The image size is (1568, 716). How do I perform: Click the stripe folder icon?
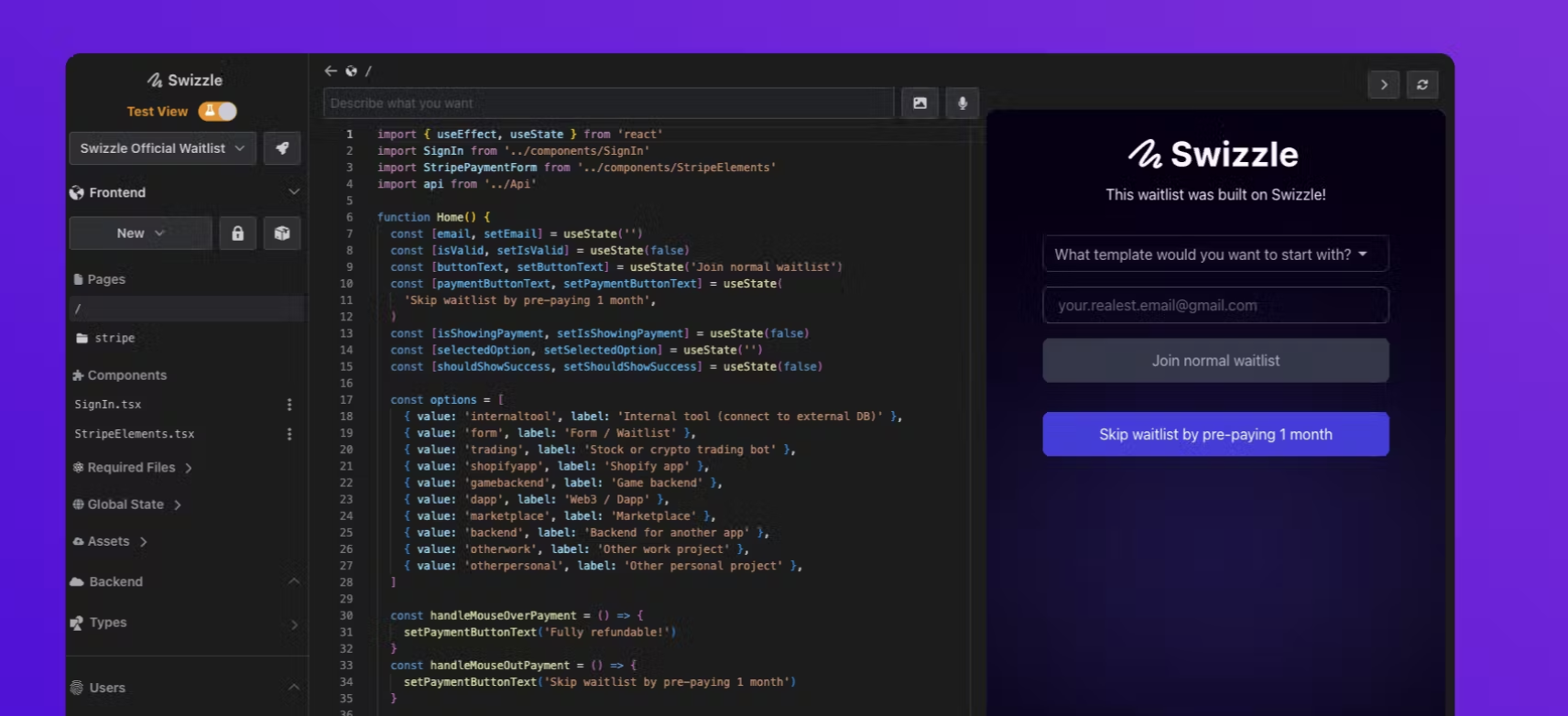click(82, 338)
